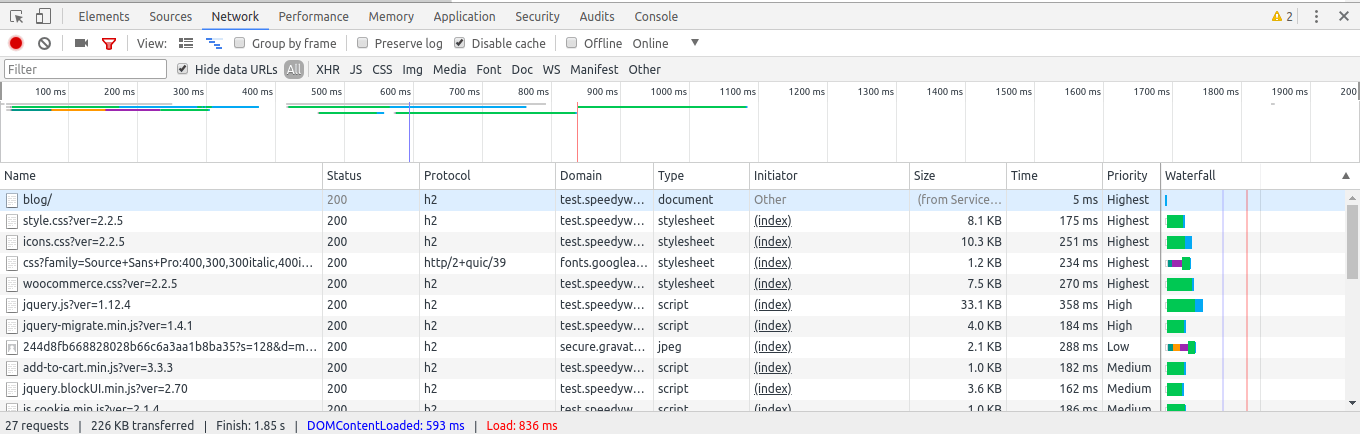This screenshot has height=434, width=1360.
Task: Open the Elements tab
Action: [x=104, y=16]
